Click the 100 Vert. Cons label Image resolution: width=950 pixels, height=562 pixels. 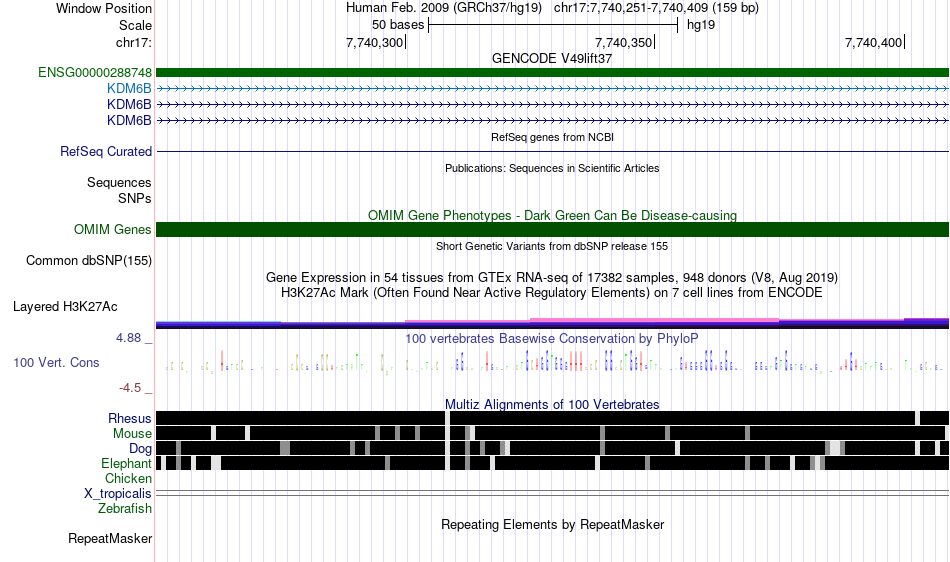[x=56, y=362]
